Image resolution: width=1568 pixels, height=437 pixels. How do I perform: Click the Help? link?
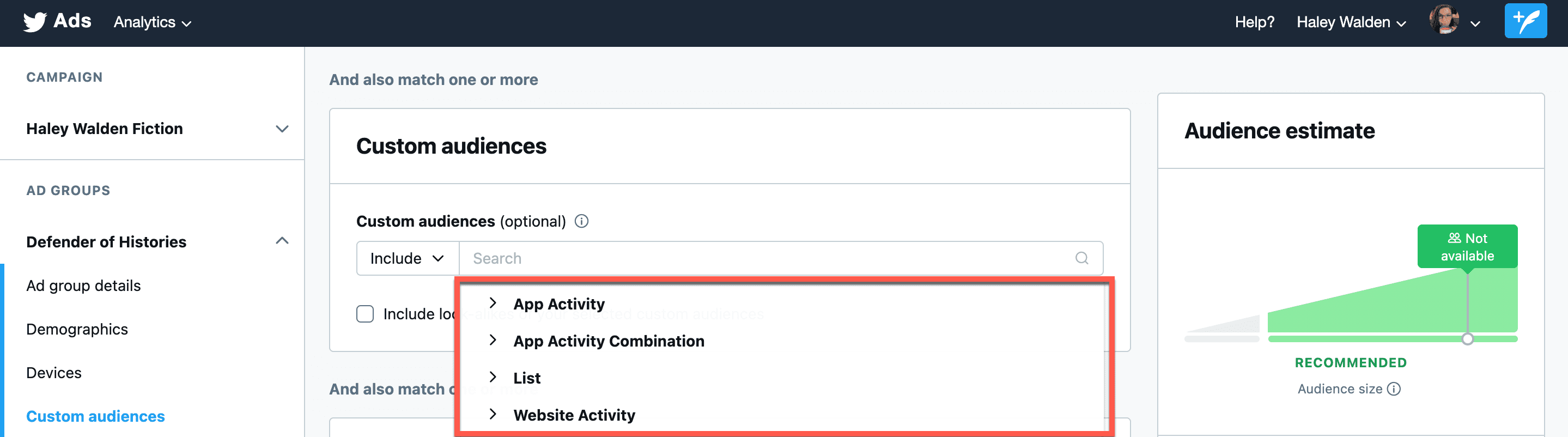(1254, 22)
